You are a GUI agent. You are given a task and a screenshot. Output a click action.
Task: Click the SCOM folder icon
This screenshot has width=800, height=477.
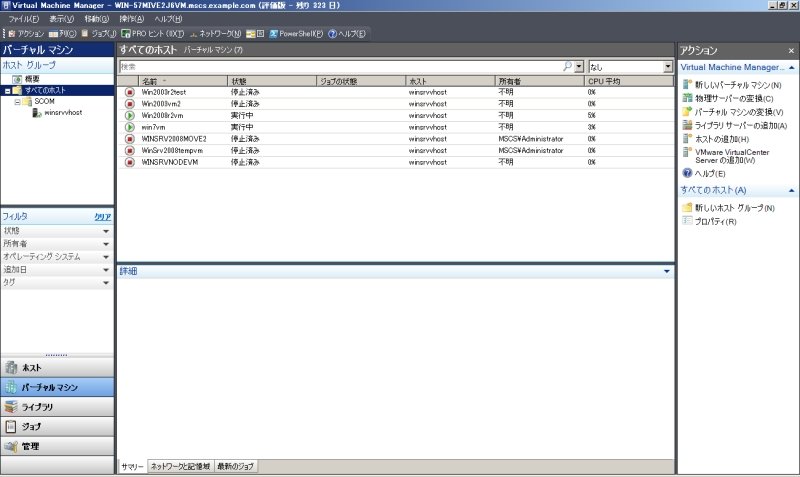27,102
